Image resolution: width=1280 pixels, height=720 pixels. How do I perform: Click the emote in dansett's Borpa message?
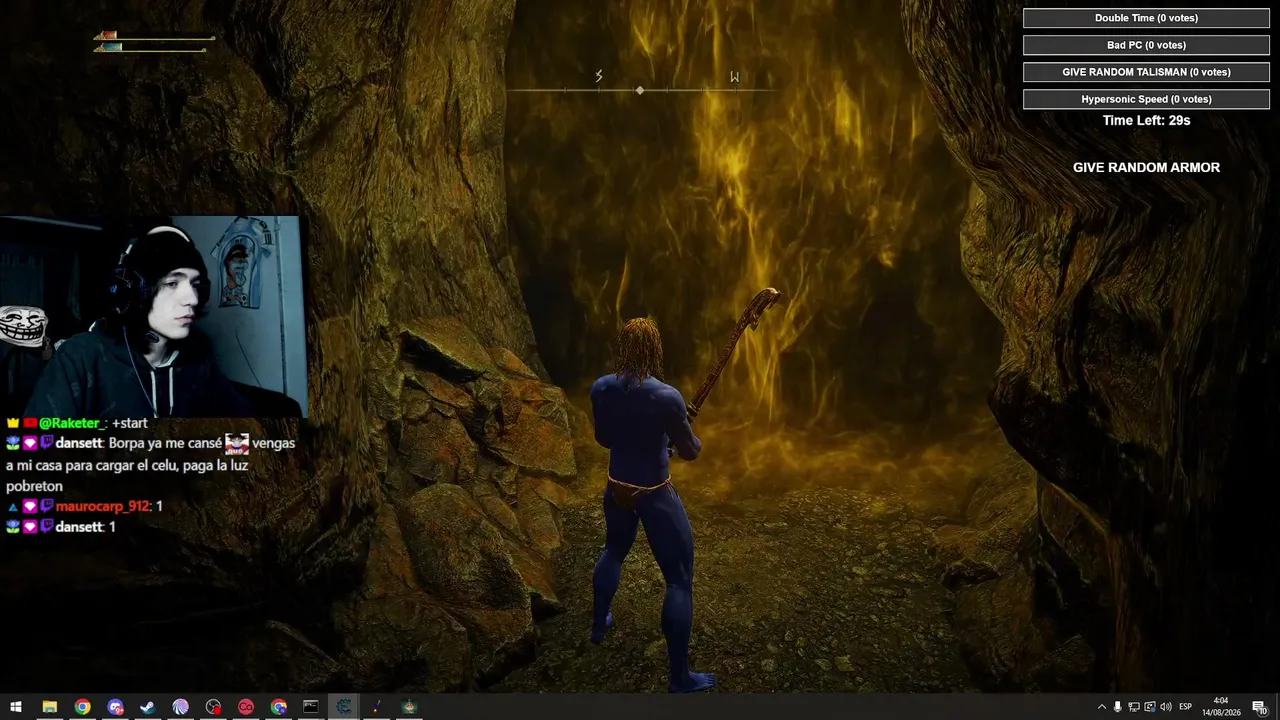click(237, 444)
